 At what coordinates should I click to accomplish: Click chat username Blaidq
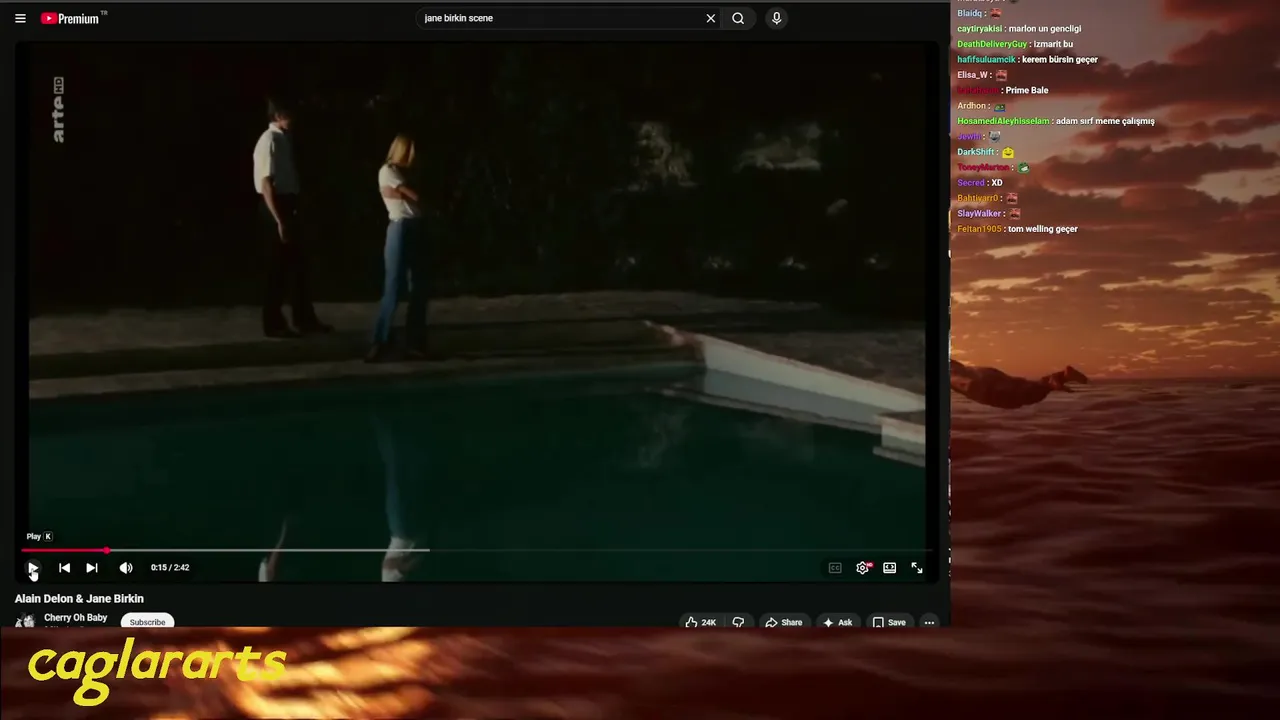click(x=970, y=13)
